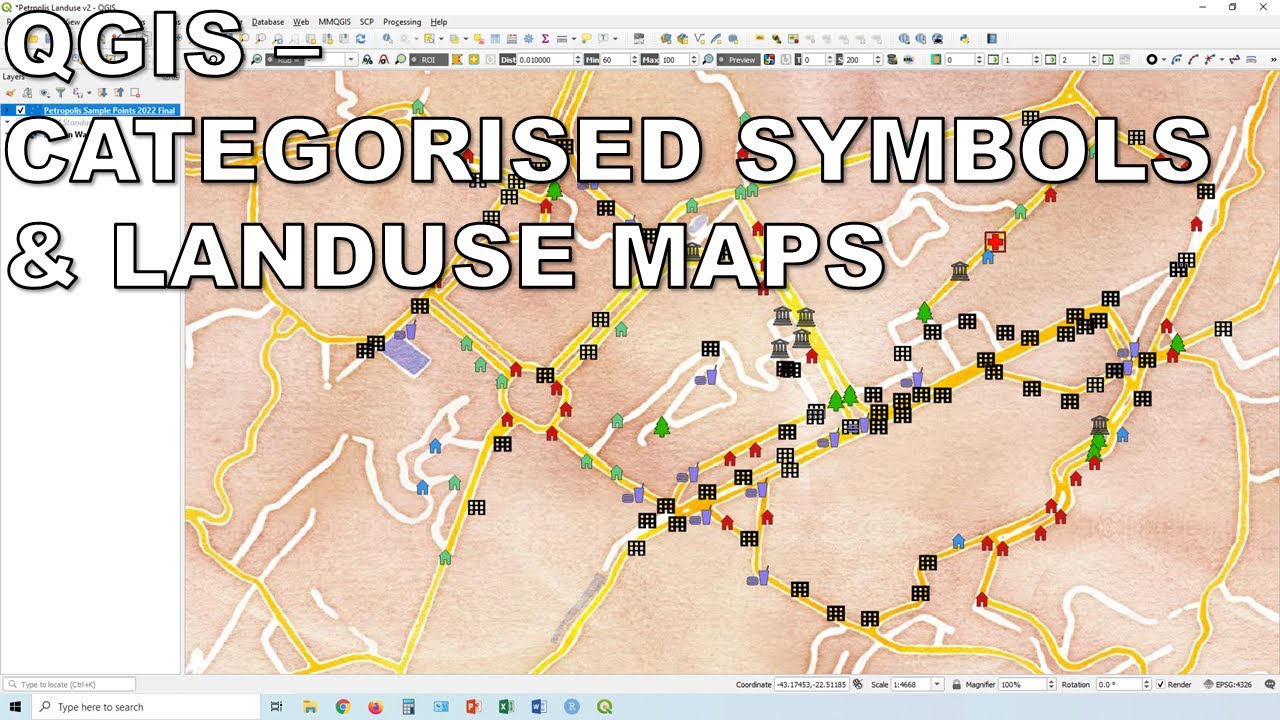The image size is (1280, 720).
Task: Open layer styling brush icon in Layers panel
Action: tap(11, 93)
